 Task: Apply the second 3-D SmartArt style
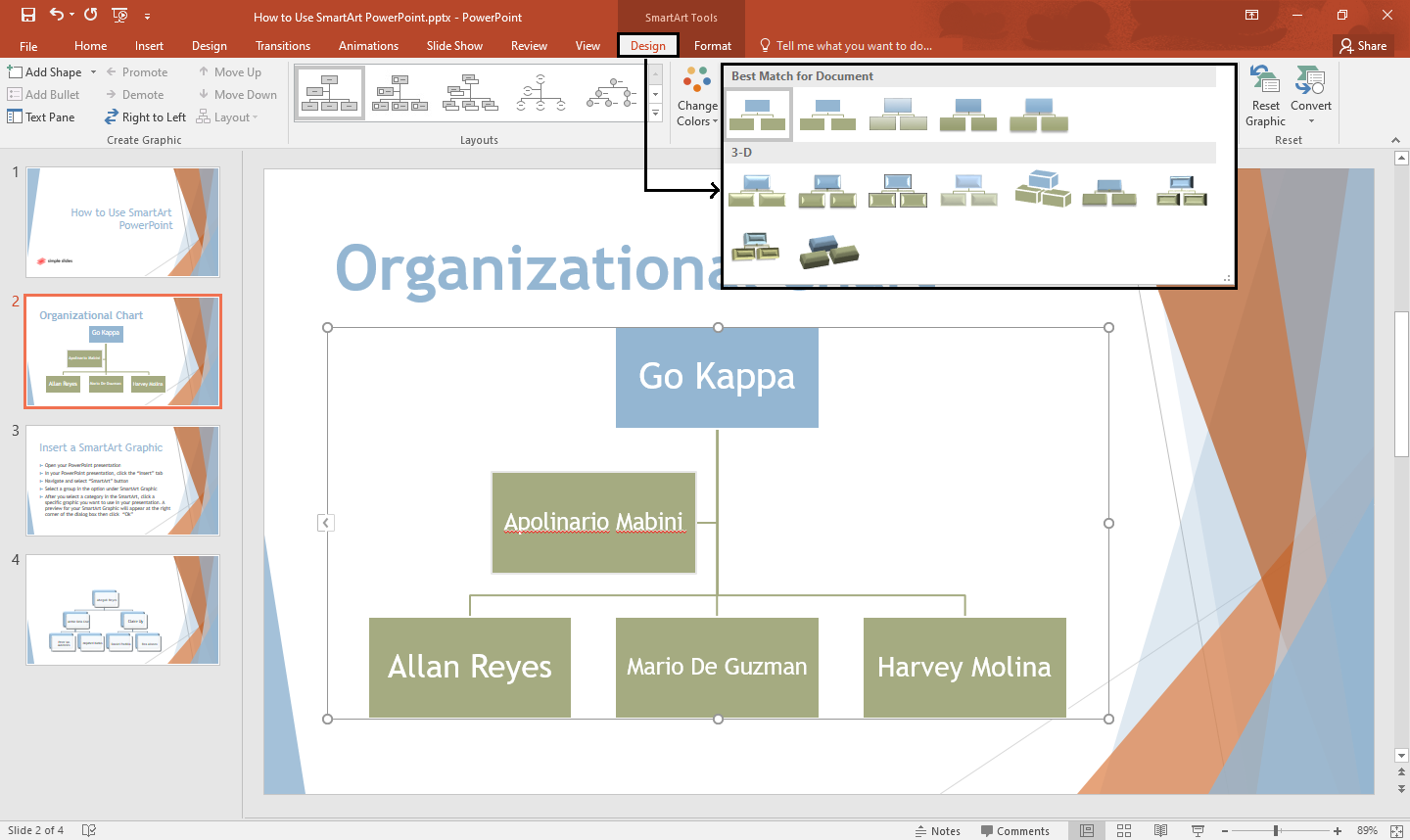point(827,191)
